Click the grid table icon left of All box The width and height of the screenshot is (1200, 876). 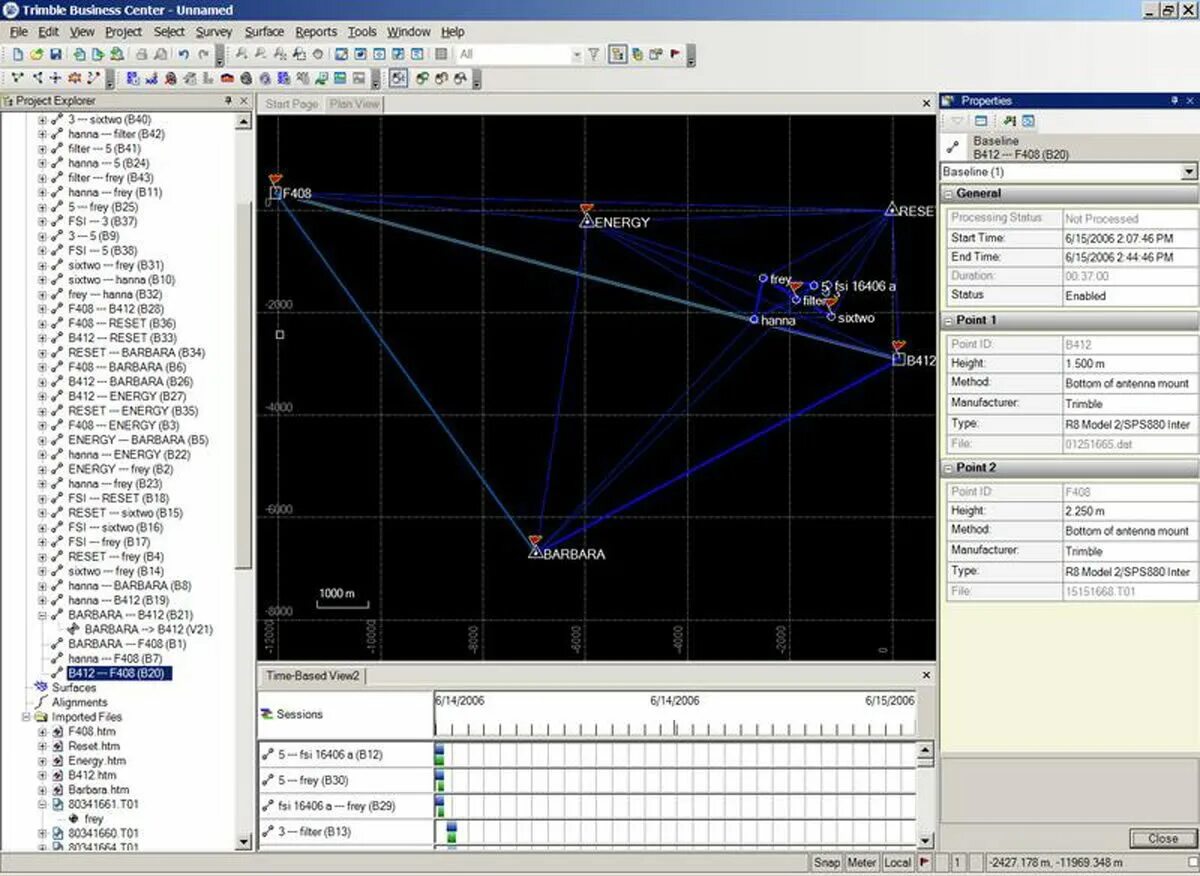[442, 54]
